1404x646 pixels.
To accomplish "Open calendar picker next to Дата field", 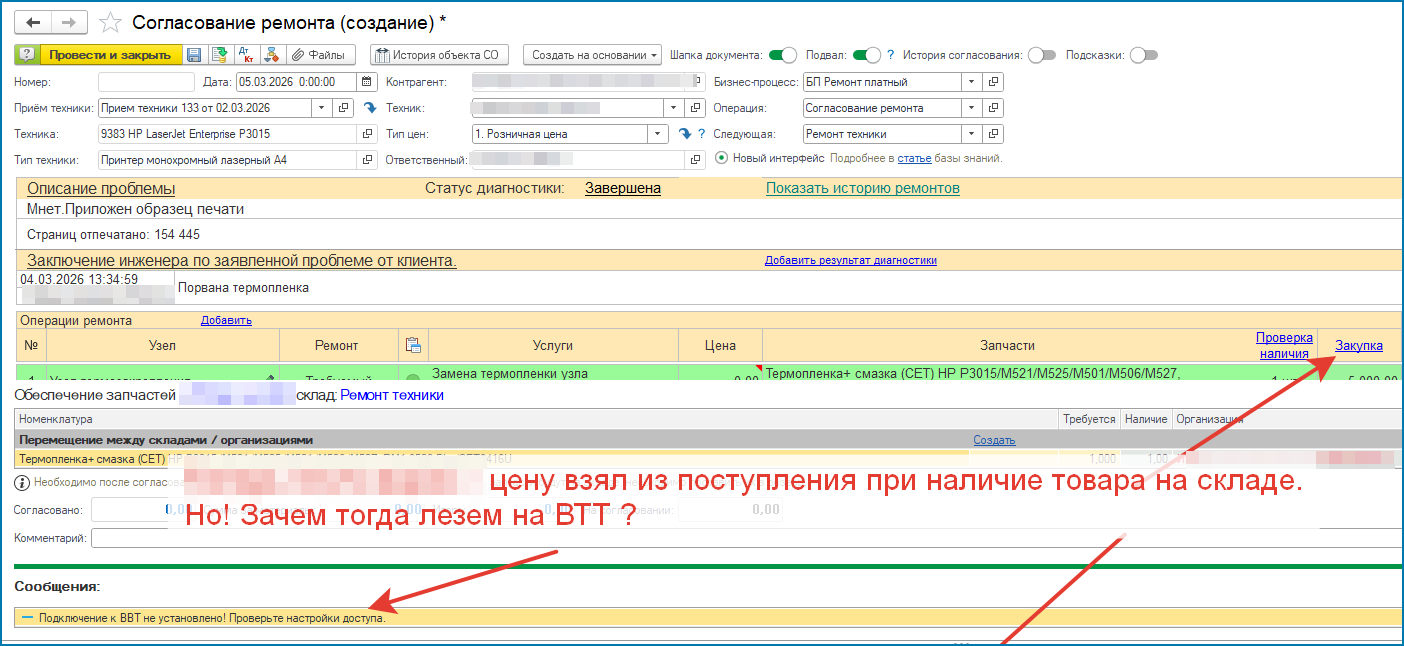I will 368,82.
